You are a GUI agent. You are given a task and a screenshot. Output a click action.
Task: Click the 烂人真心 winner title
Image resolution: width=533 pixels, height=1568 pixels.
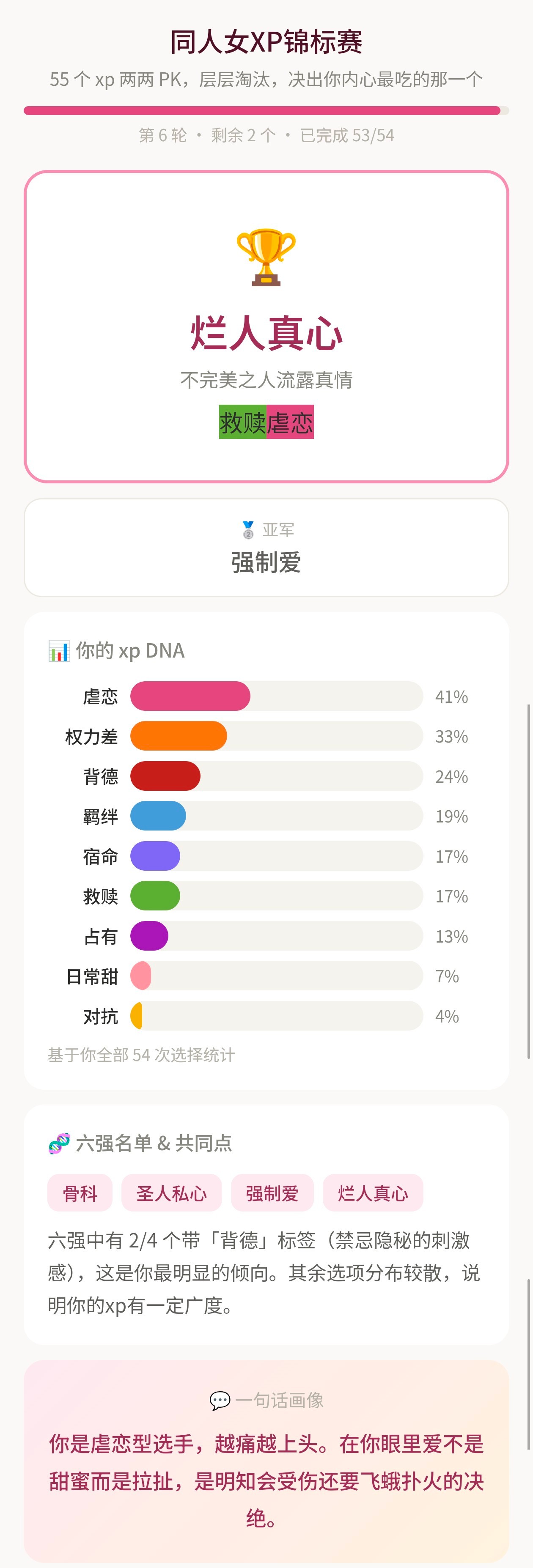point(266,333)
